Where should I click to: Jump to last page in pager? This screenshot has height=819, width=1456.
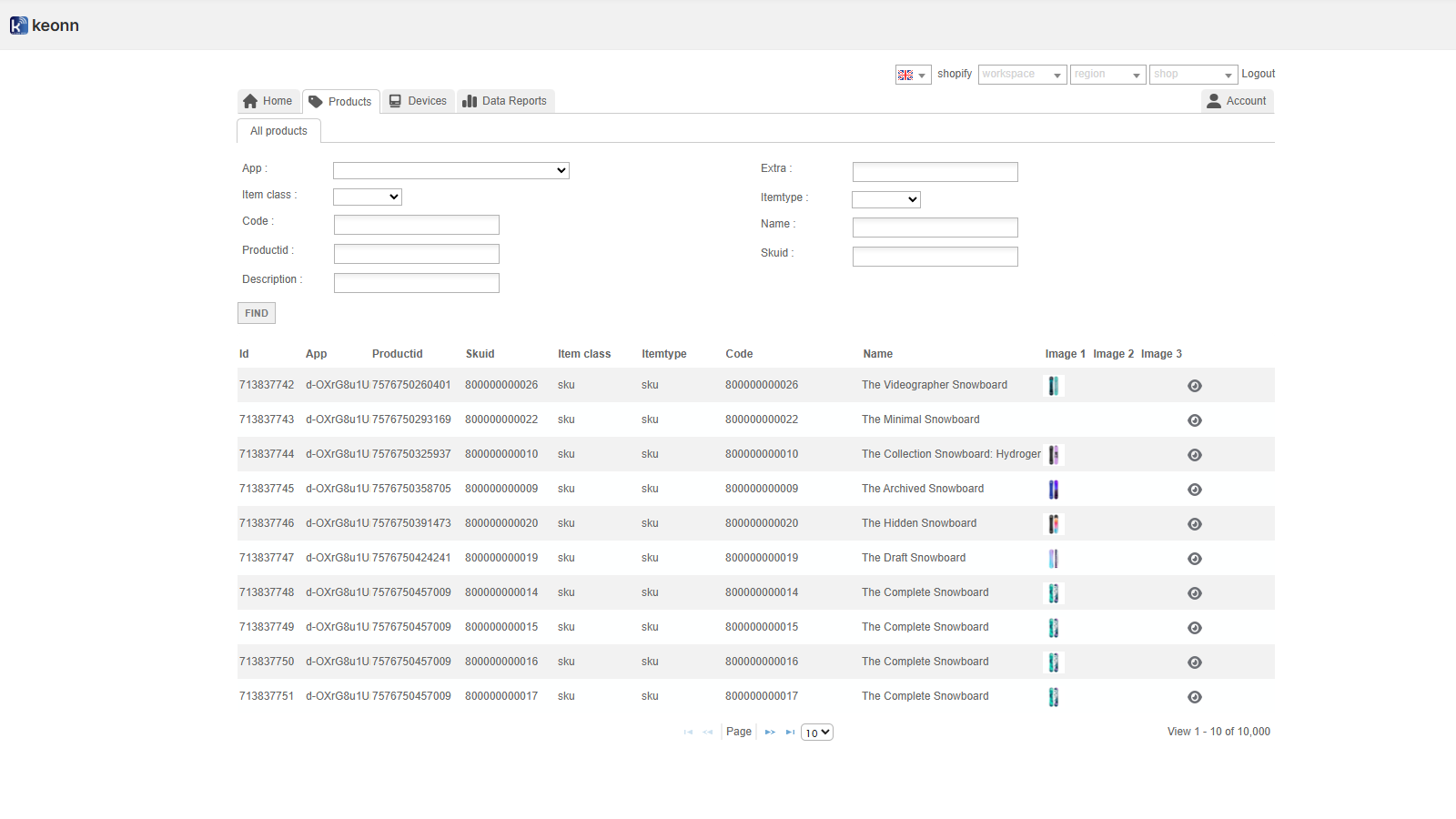(790, 733)
